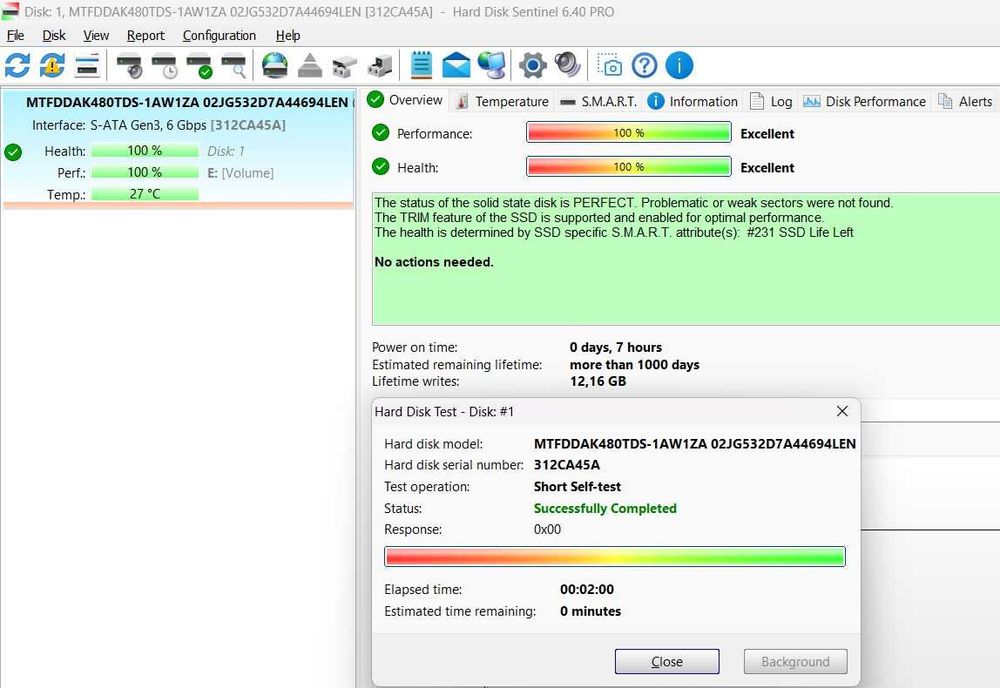The image size is (1000, 688).
Task: Click Close in the Hard Disk Test dialog
Action: [x=667, y=662]
